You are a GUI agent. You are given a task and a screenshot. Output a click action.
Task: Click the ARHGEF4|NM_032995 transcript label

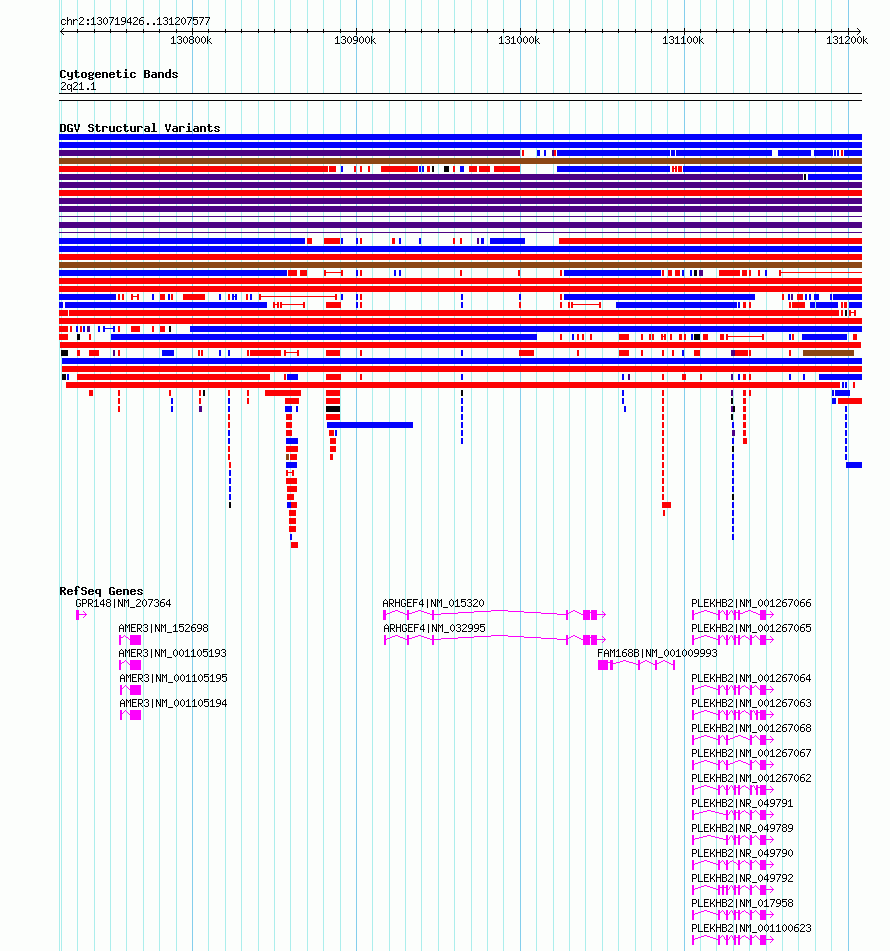434,628
